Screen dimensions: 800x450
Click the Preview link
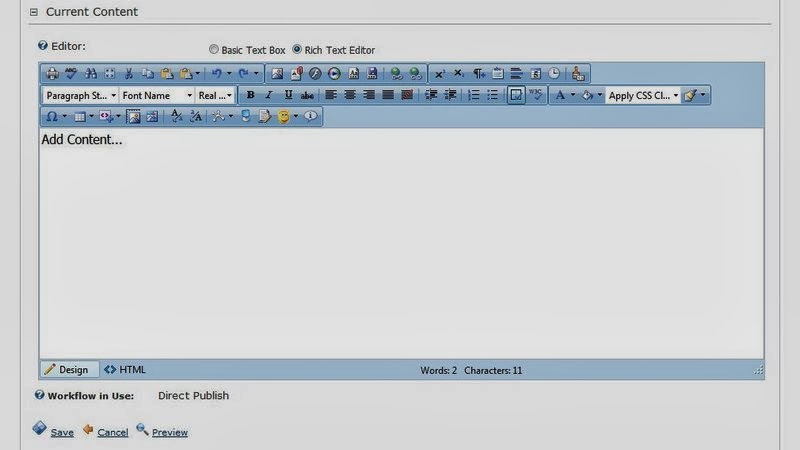(170, 432)
